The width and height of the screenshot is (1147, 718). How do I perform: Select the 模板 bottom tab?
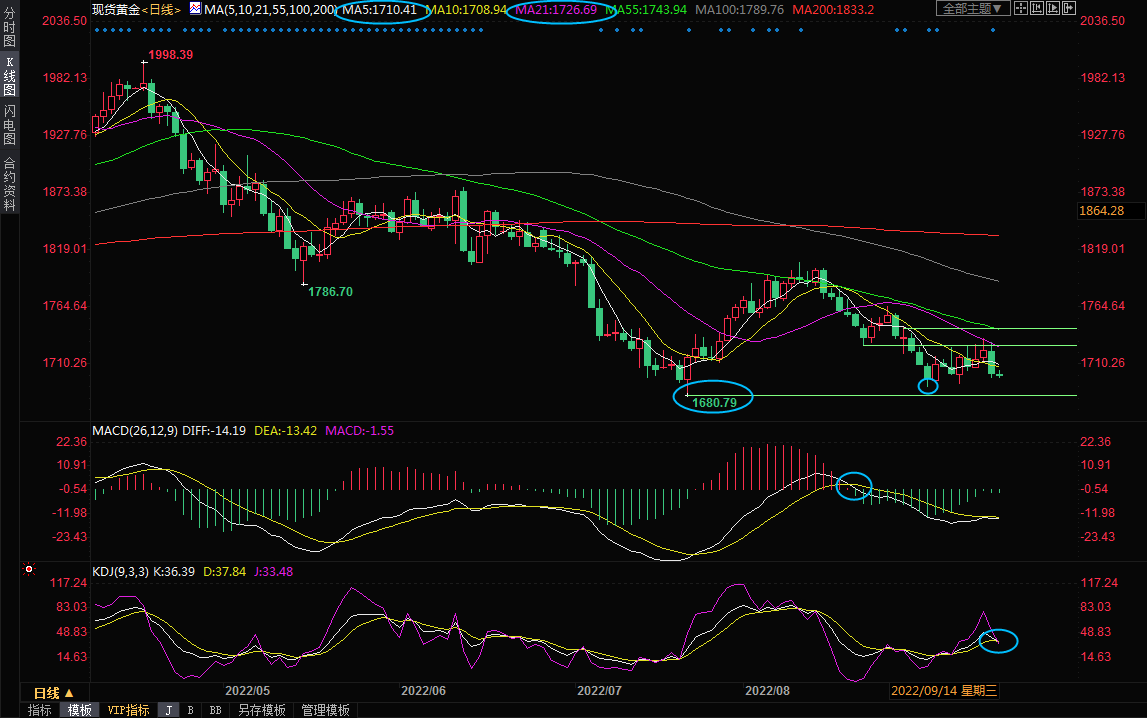80,710
